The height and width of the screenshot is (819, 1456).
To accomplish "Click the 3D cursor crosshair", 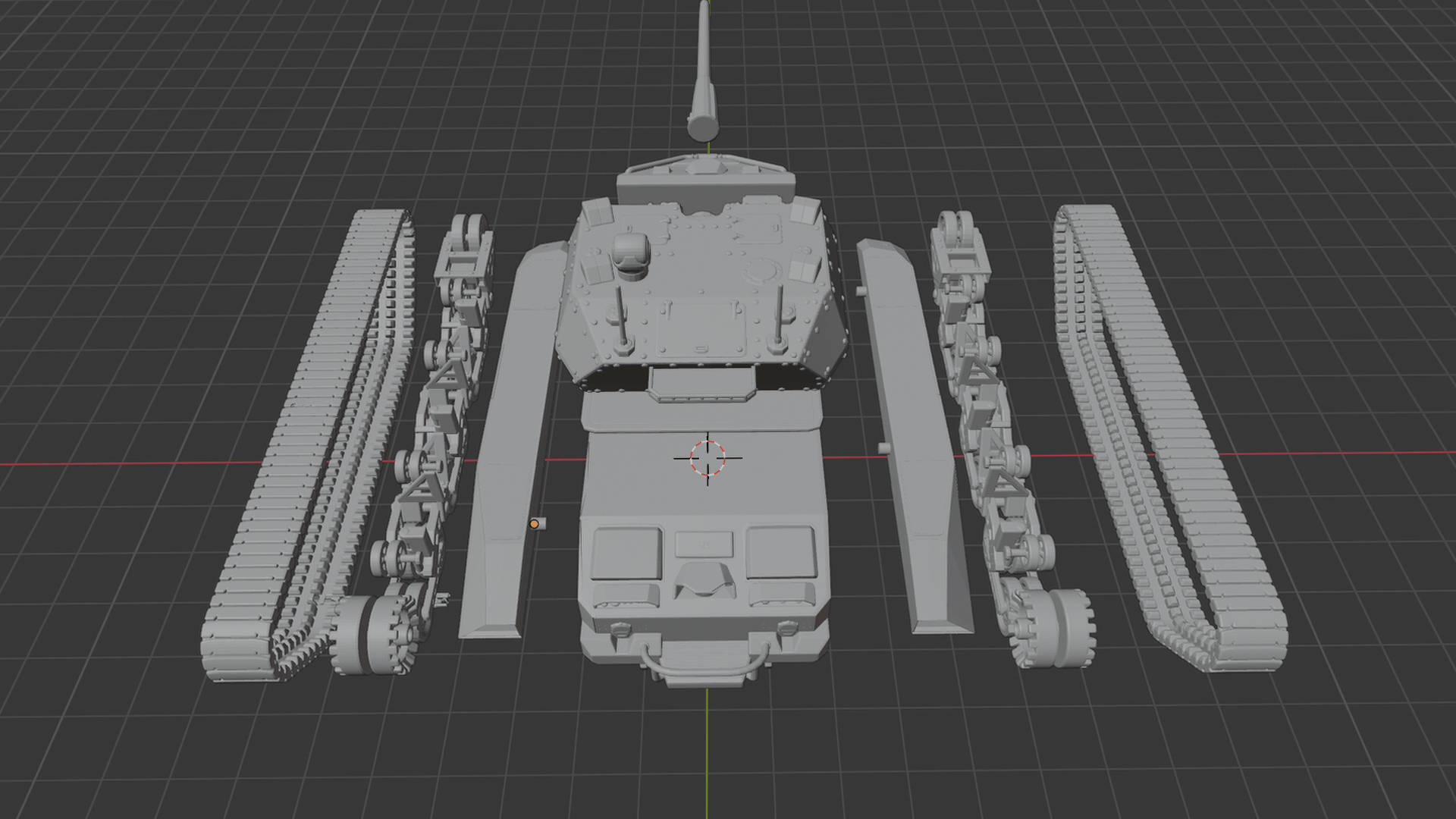I will click(x=708, y=458).
